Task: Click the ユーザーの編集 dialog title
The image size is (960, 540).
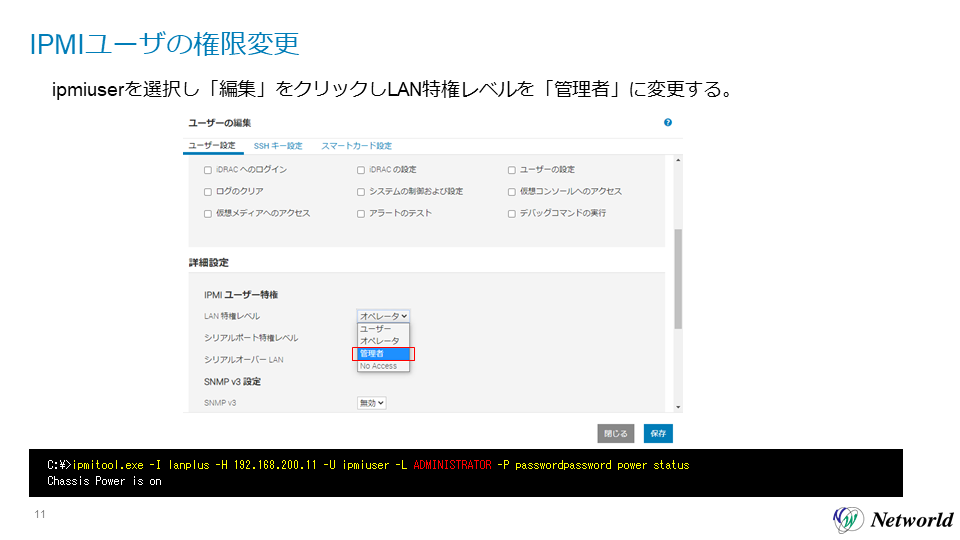Action: tap(220, 123)
